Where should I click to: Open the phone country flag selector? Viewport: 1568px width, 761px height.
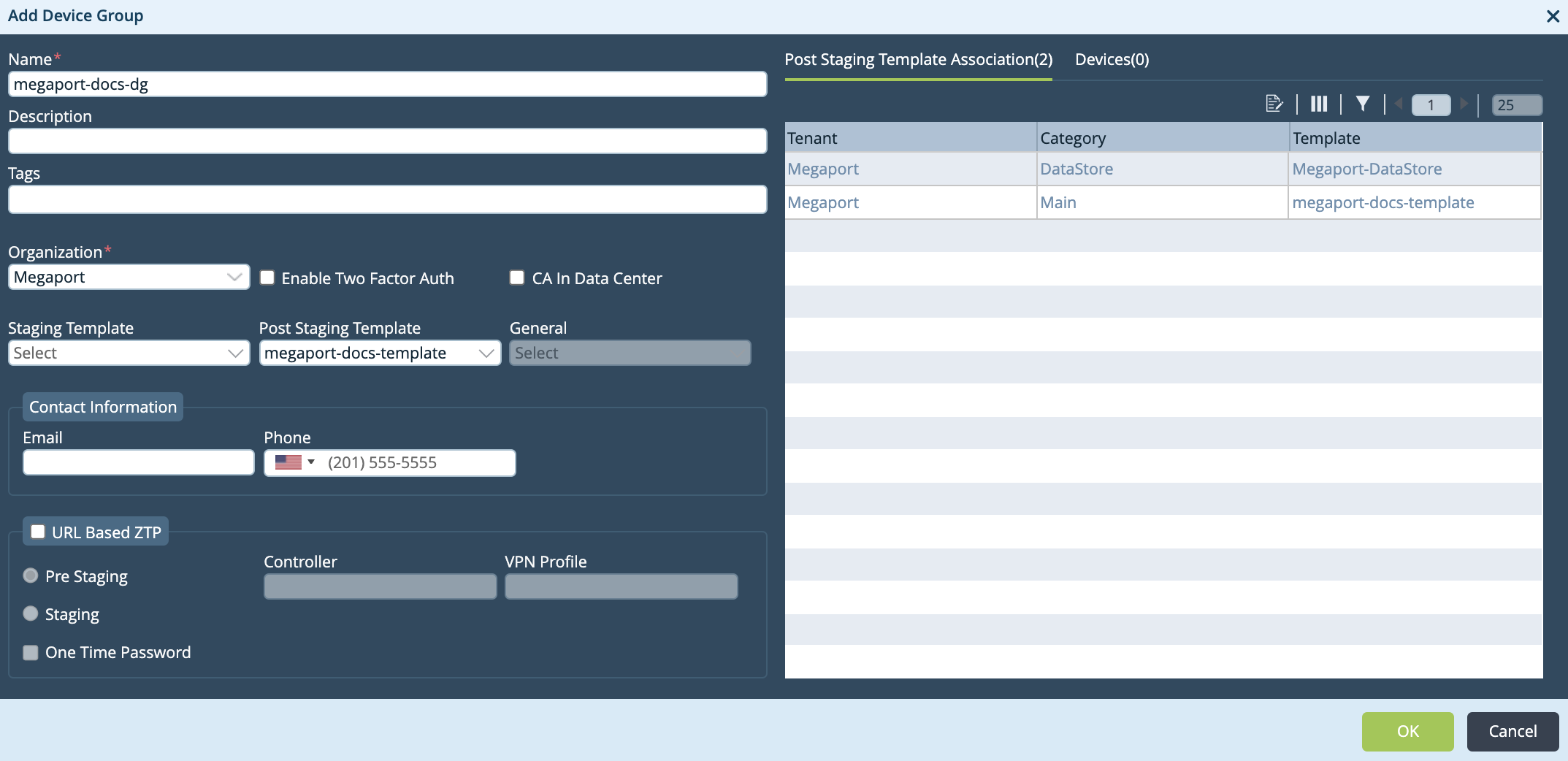(x=294, y=462)
